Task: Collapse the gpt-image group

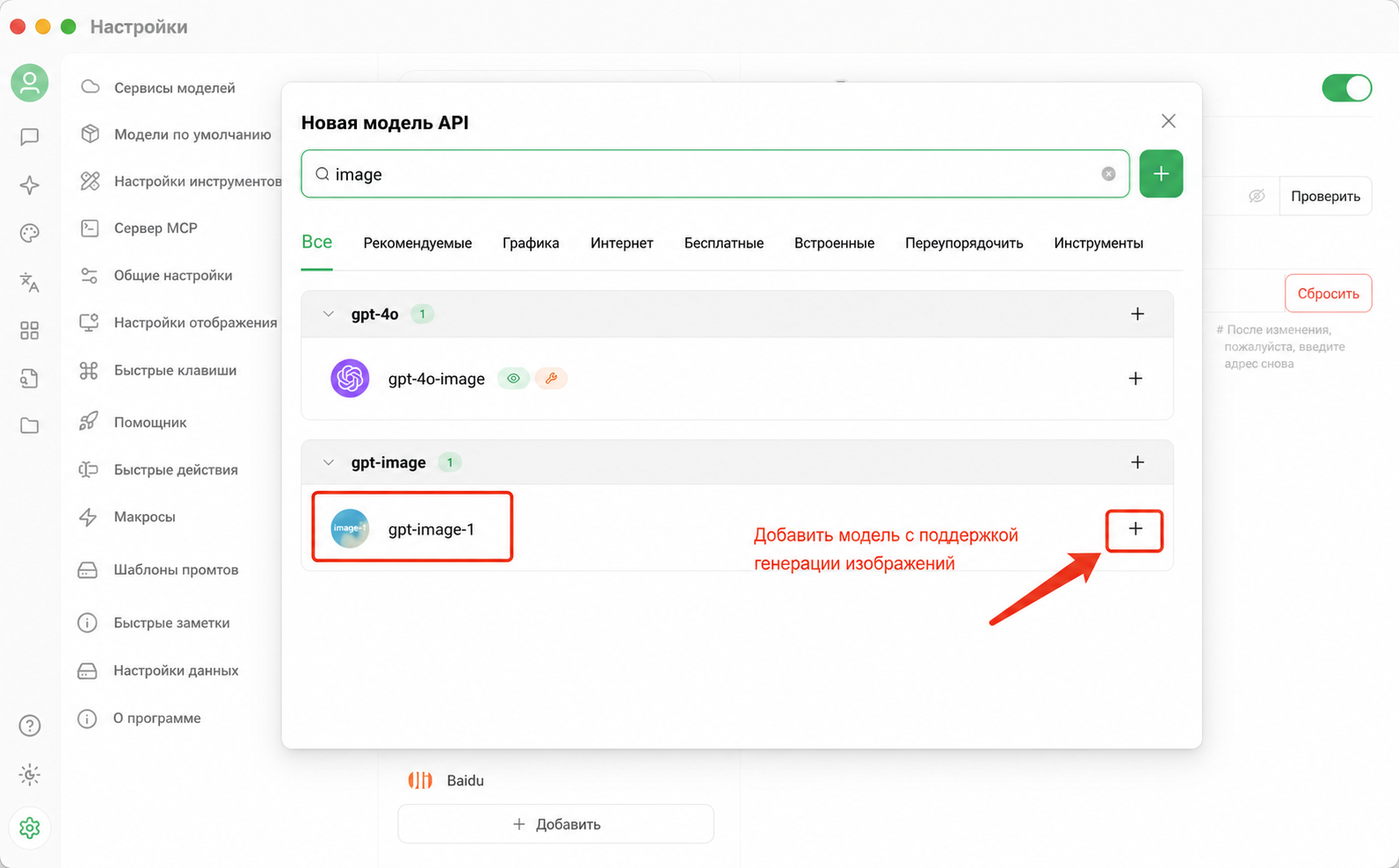Action: (x=329, y=462)
